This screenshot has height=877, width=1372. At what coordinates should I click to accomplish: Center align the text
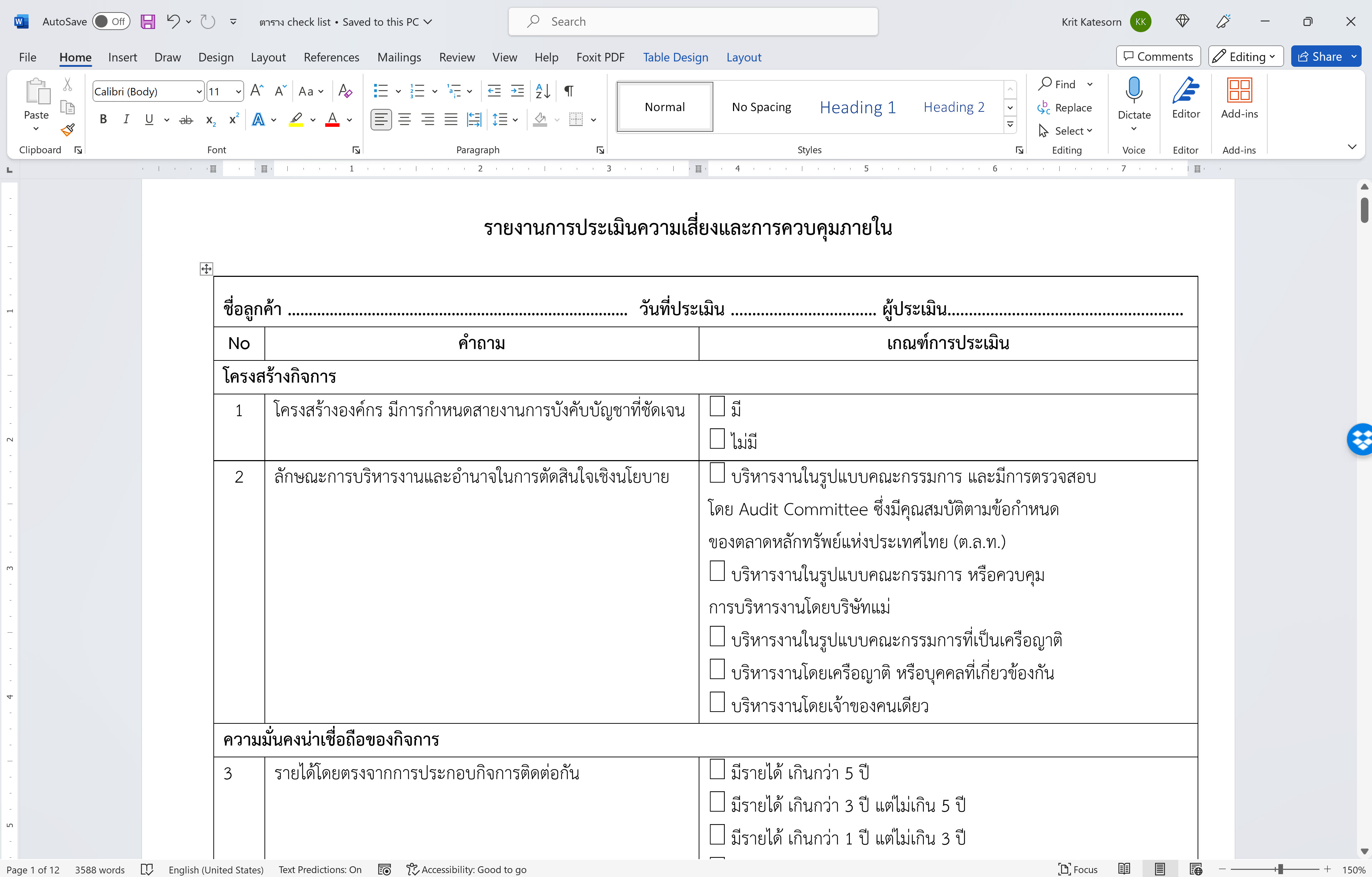(405, 120)
